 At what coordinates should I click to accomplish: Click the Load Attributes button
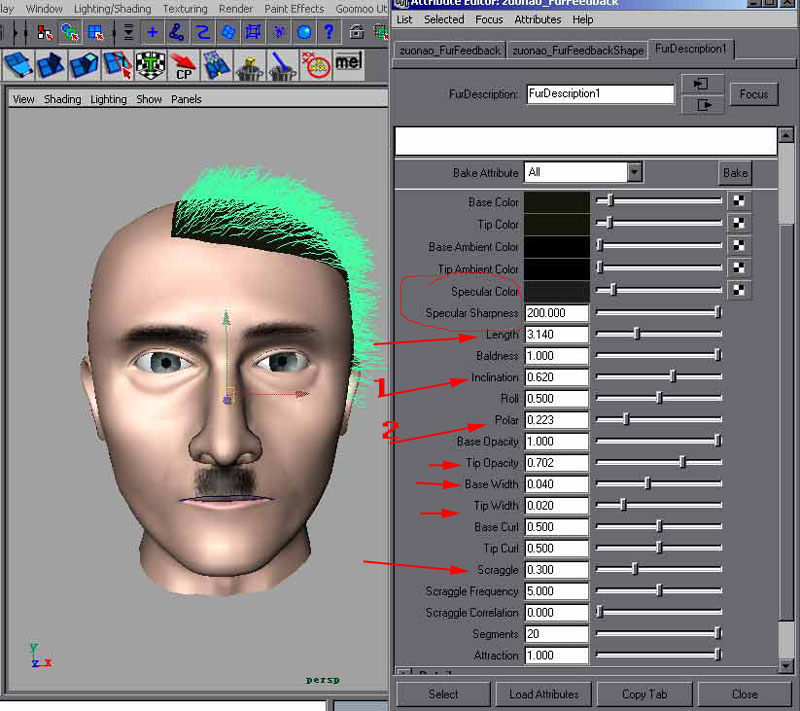click(543, 694)
